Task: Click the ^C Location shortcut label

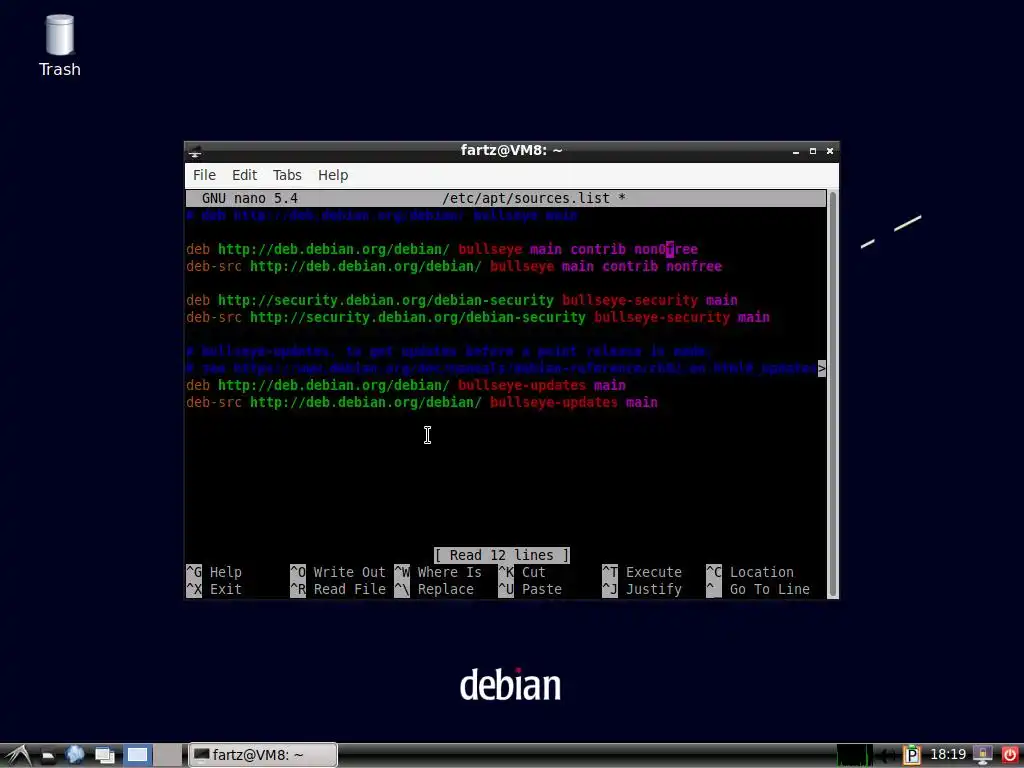Action: [x=750, y=572]
